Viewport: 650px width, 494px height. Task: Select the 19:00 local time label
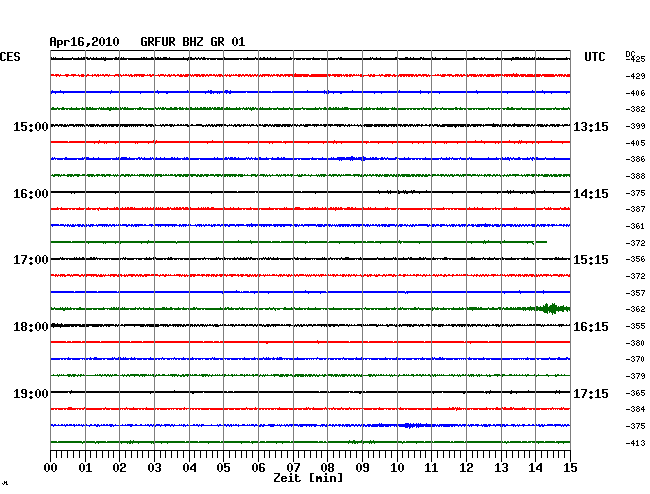click(x=31, y=393)
